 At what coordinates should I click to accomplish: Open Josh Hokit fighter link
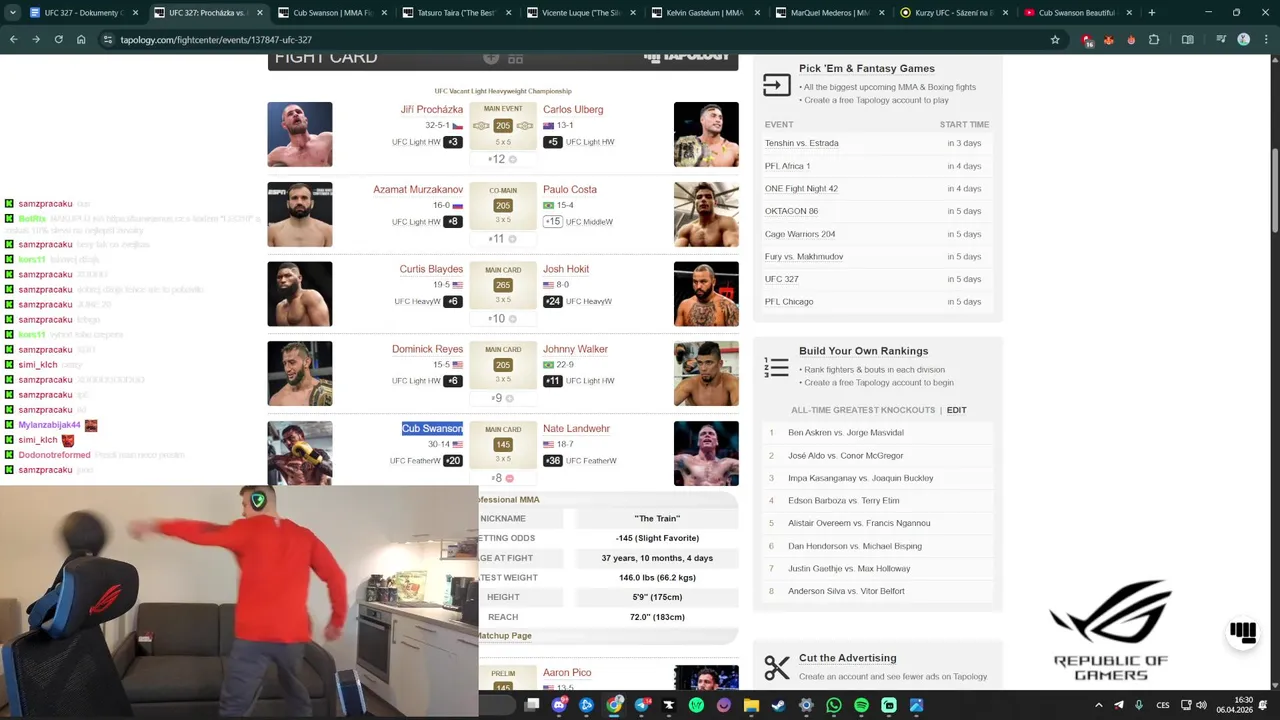[x=566, y=270]
